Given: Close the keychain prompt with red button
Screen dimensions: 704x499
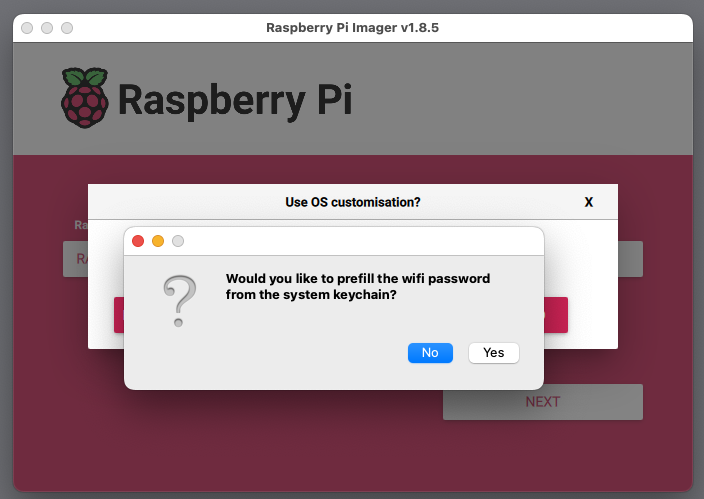Looking at the screenshot, I should click(x=138, y=241).
